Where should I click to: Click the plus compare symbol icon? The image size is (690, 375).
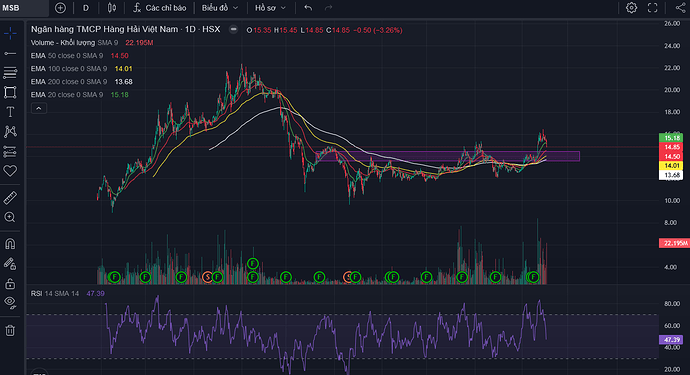(x=60, y=8)
